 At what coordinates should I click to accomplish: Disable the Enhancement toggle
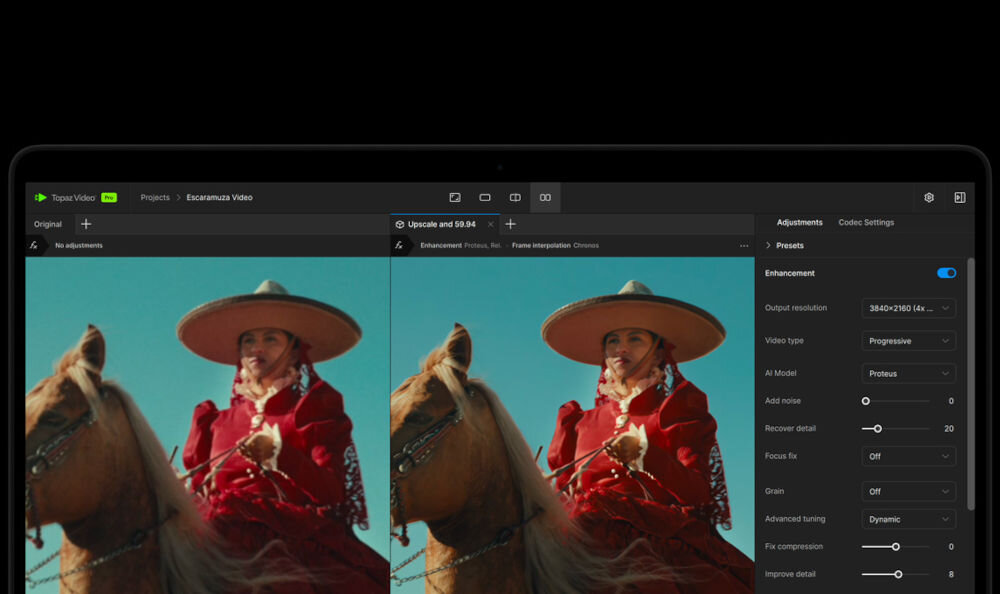point(946,273)
